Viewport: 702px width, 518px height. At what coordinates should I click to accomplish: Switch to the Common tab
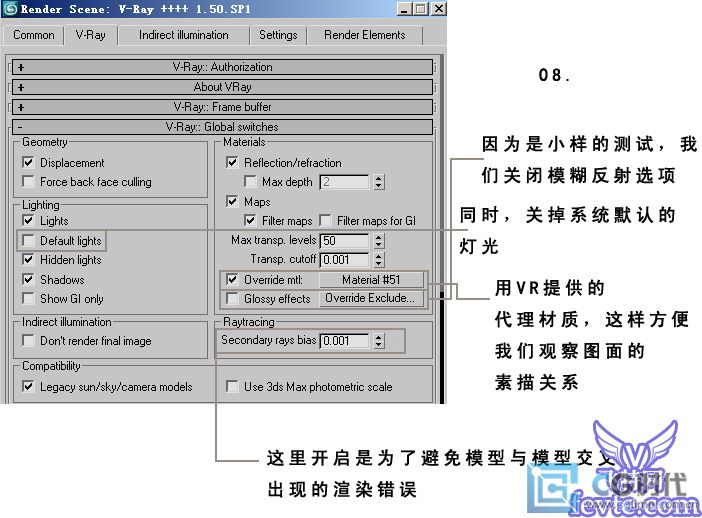pos(34,35)
